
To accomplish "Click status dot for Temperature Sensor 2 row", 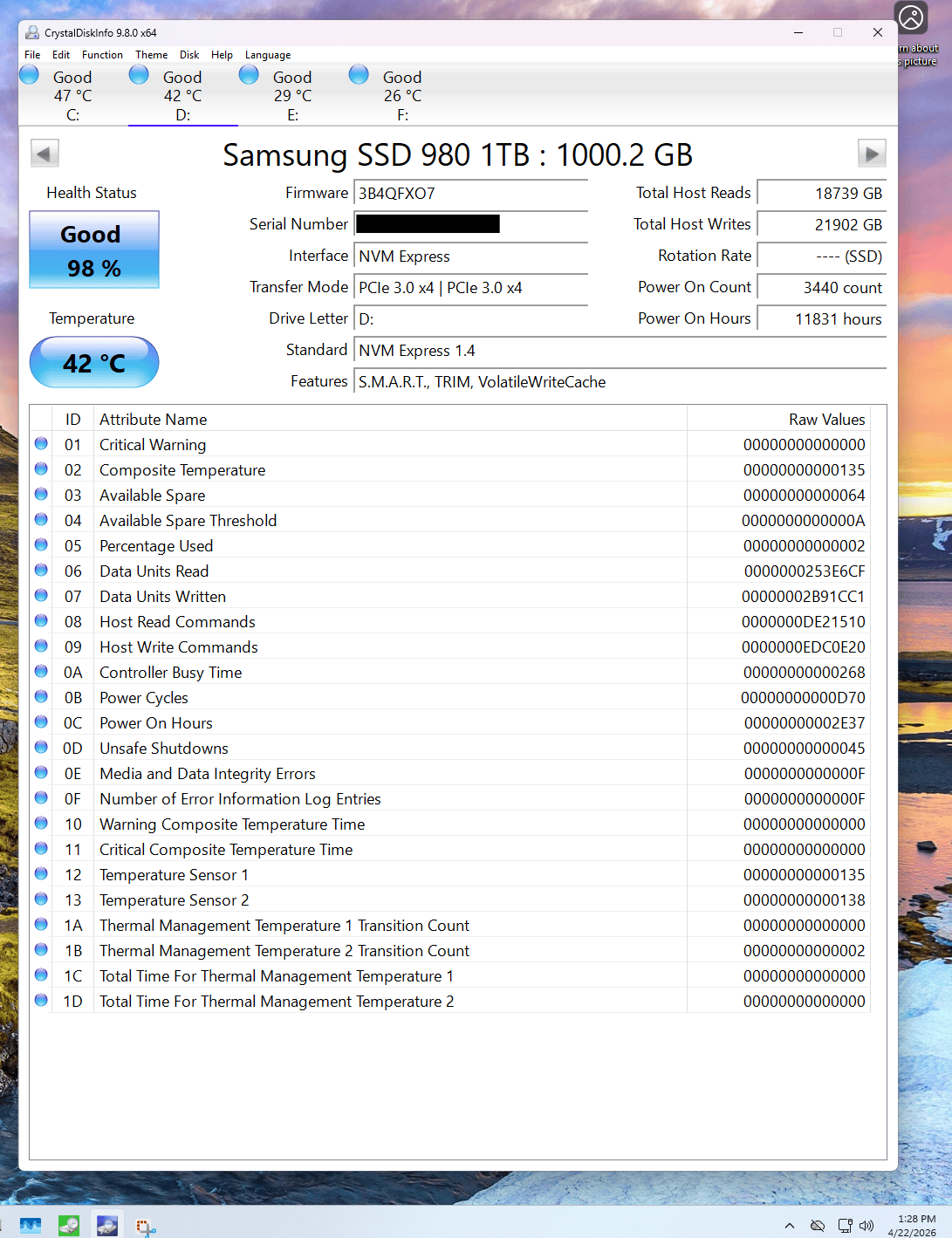I will [x=41, y=899].
